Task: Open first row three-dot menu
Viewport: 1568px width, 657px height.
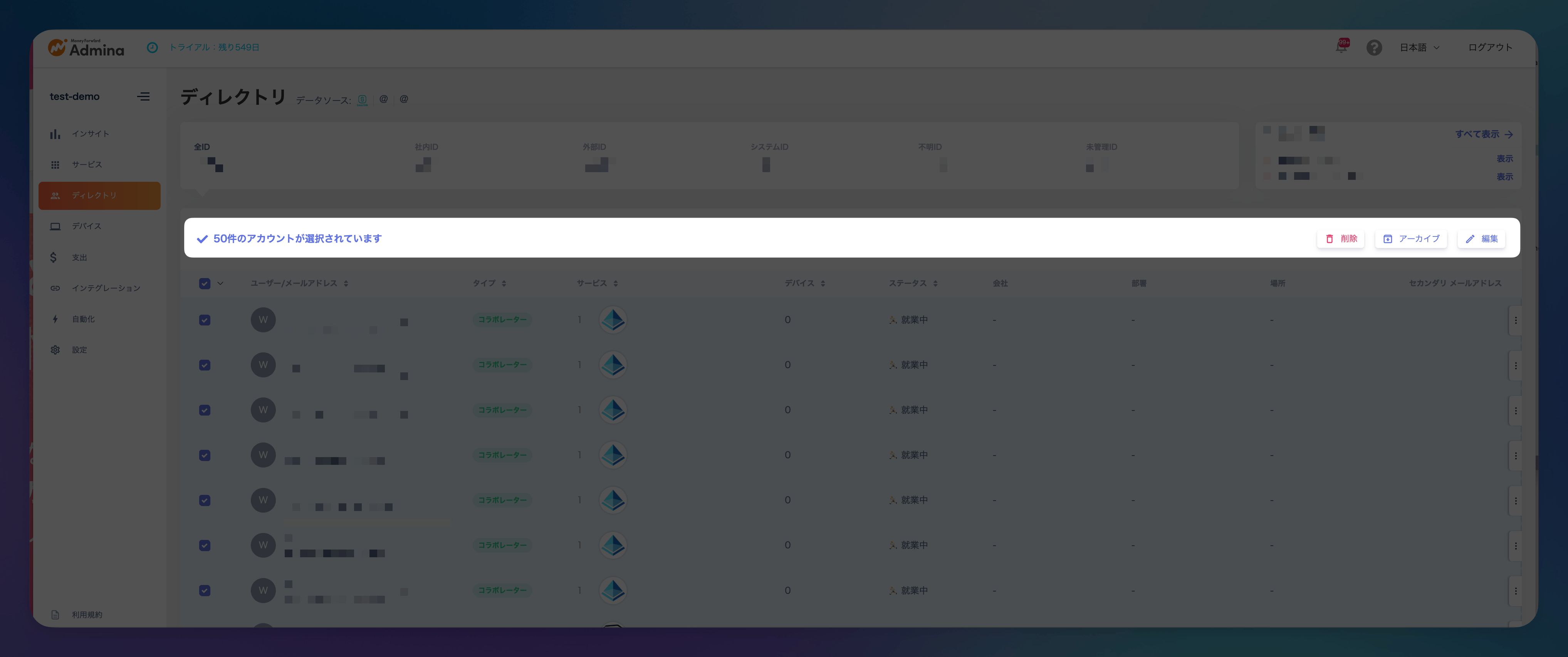Action: point(1515,320)
